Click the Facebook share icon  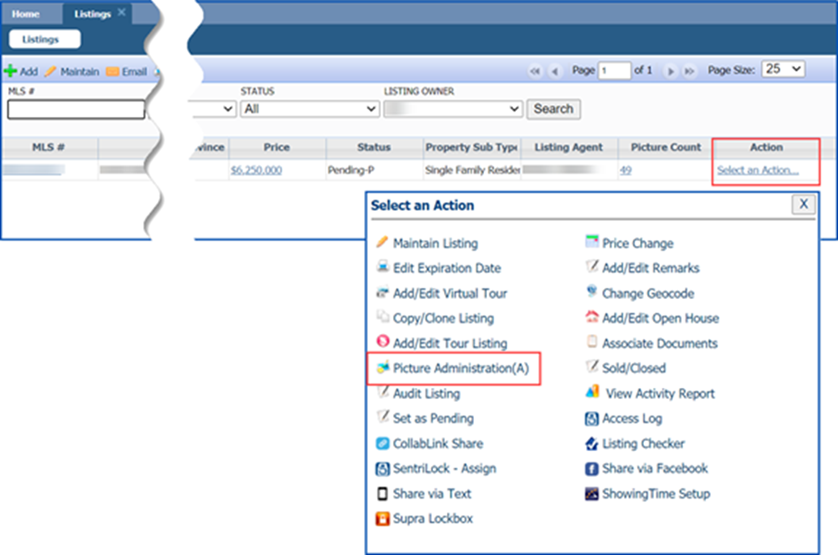[592, 469]
